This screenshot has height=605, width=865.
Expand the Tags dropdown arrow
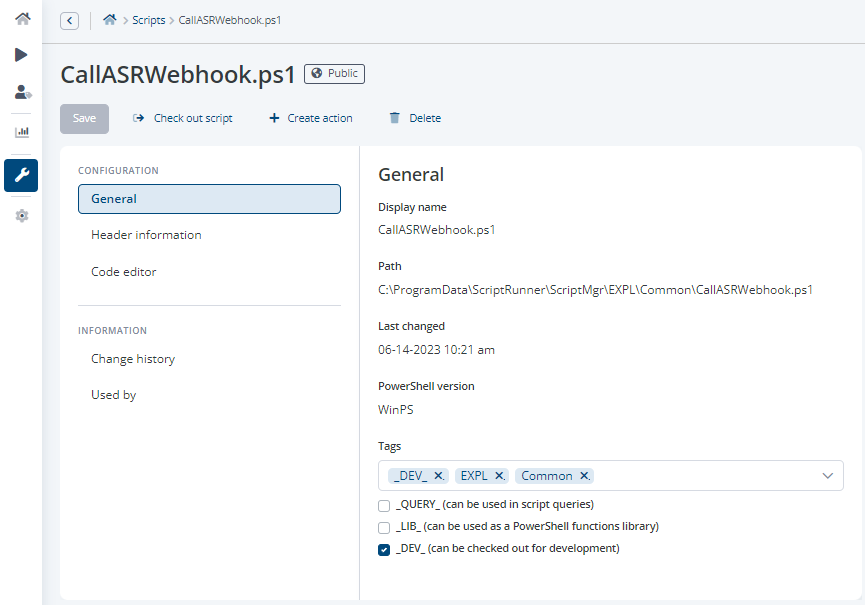[827, 476]
